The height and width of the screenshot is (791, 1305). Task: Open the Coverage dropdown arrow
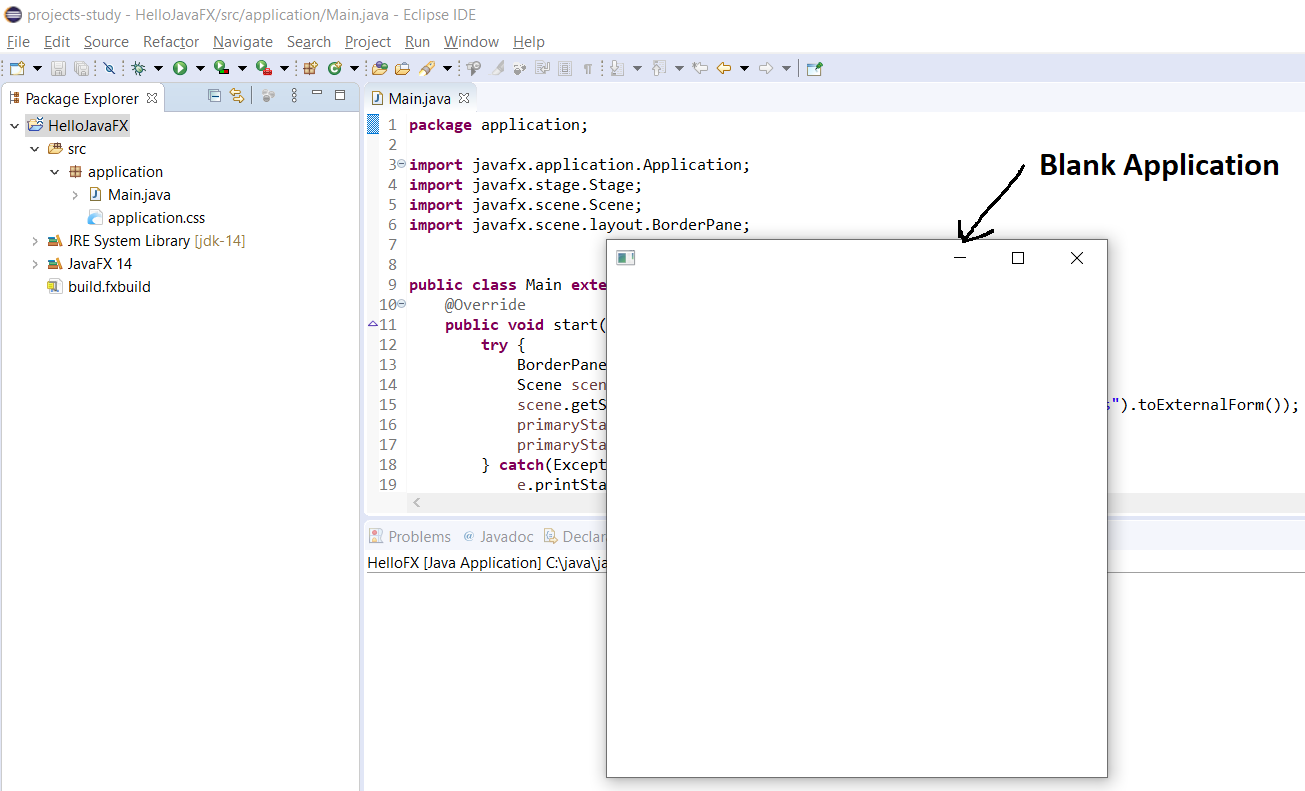coord(242,68)
